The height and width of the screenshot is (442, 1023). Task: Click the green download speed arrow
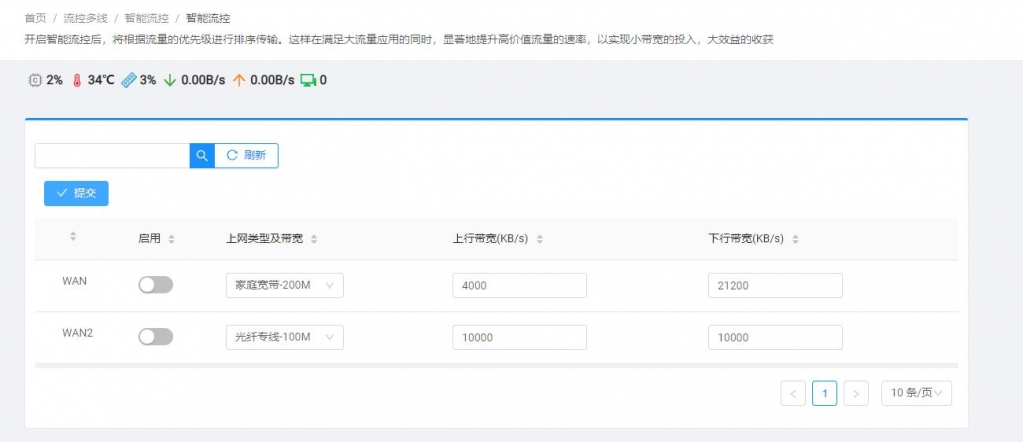point(170,80)
